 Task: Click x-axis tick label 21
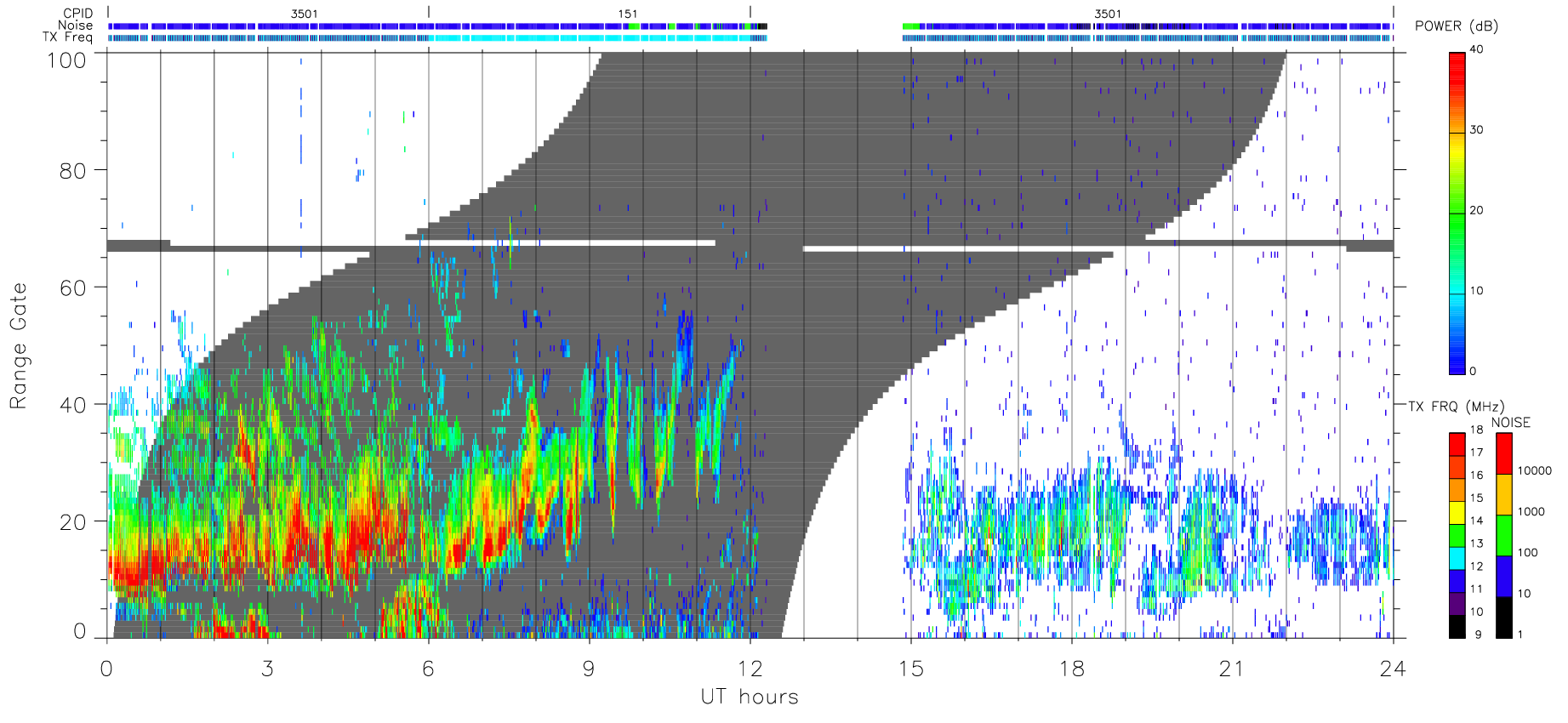click(x=1232, y=669)
